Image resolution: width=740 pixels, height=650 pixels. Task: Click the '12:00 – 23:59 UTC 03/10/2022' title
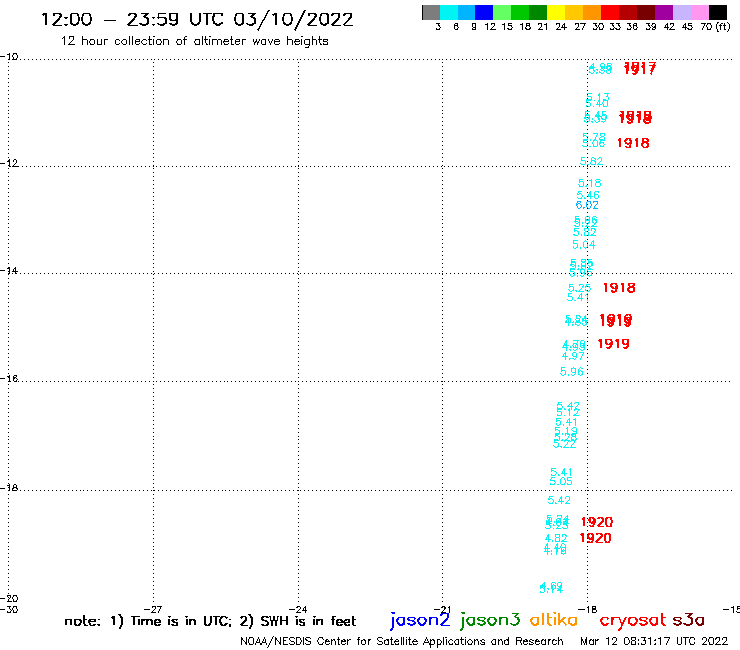pos(197,20)
